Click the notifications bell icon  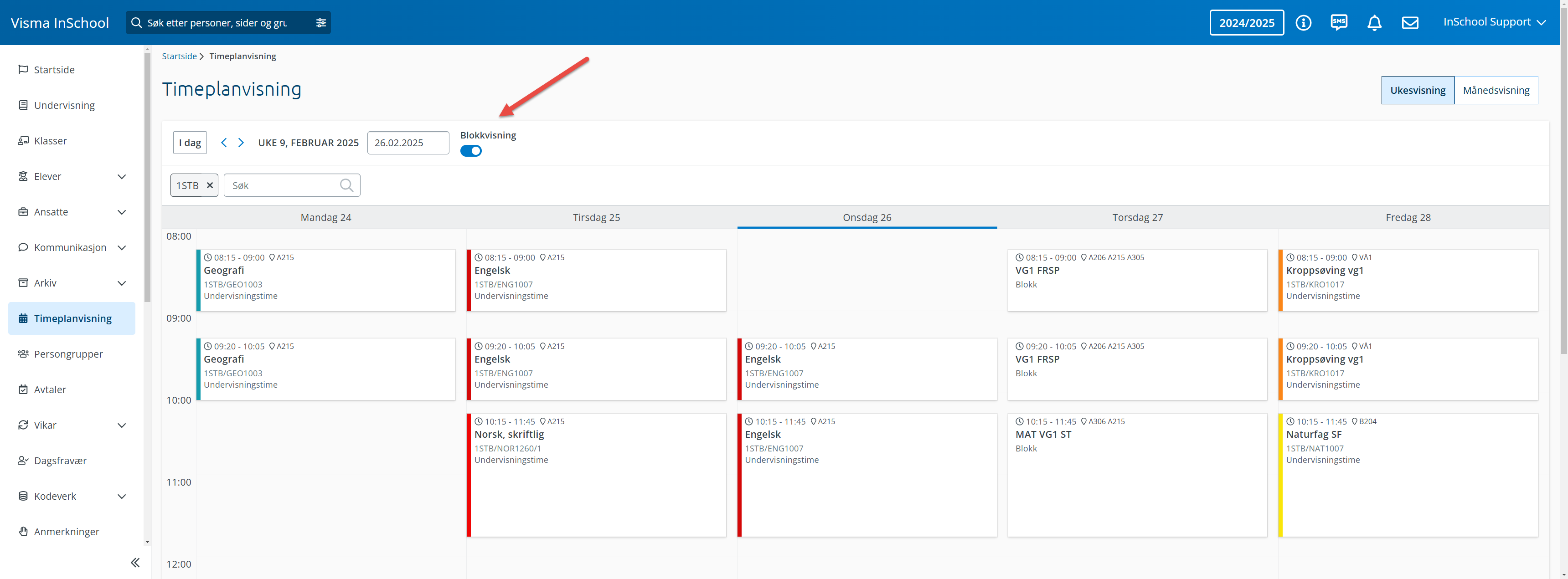pos(1374,22)
